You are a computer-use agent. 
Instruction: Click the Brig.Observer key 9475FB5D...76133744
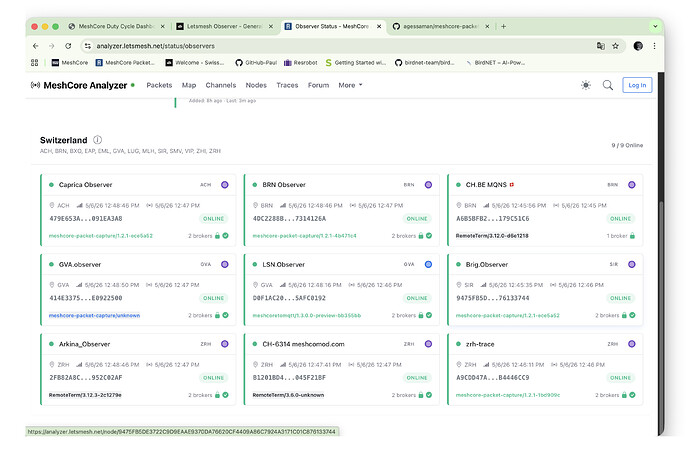point(492,298)
